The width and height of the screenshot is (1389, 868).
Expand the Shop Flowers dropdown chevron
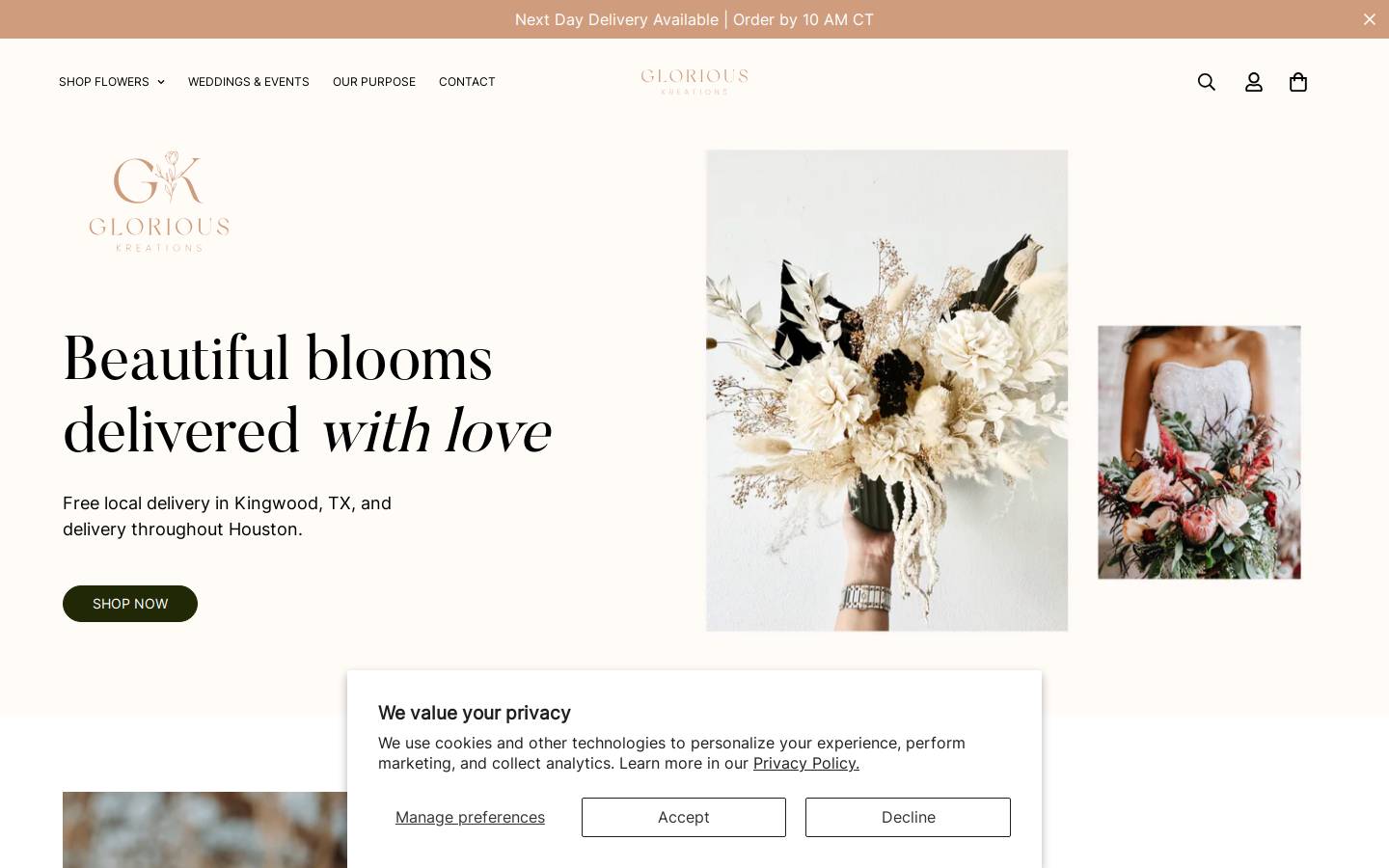pos(161,82)
